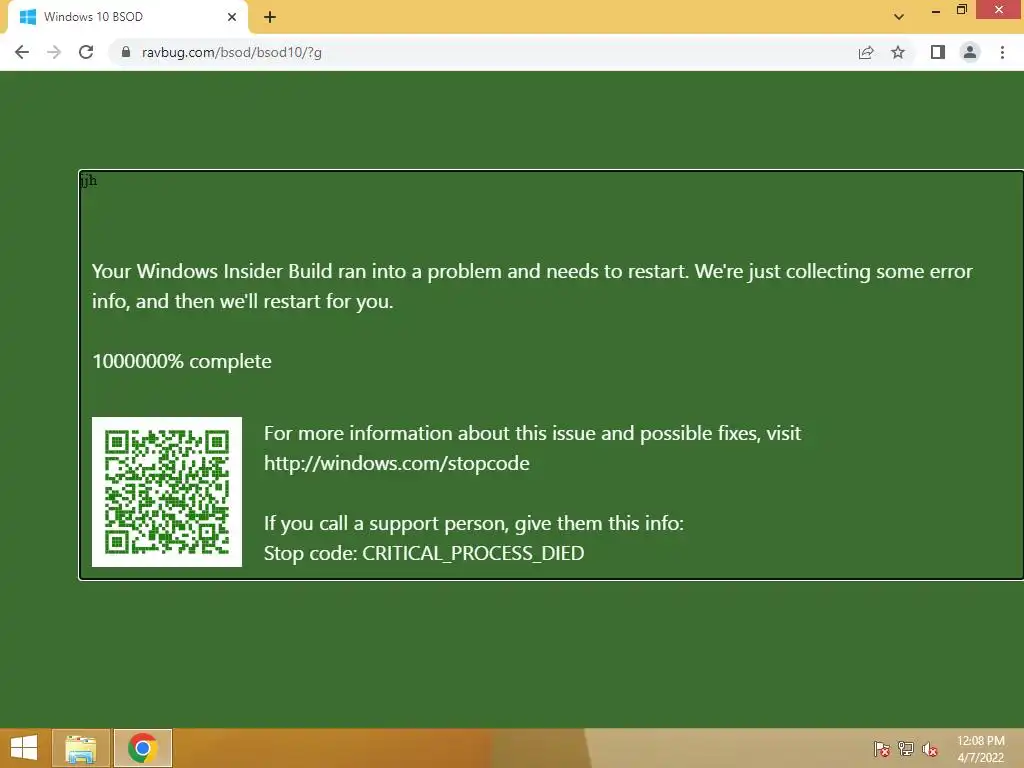Click the Chrome taskbar icon
Image resolution: width=1024 pixels, height=768 pixels.
pyautogui.click(x=143, y=748)
